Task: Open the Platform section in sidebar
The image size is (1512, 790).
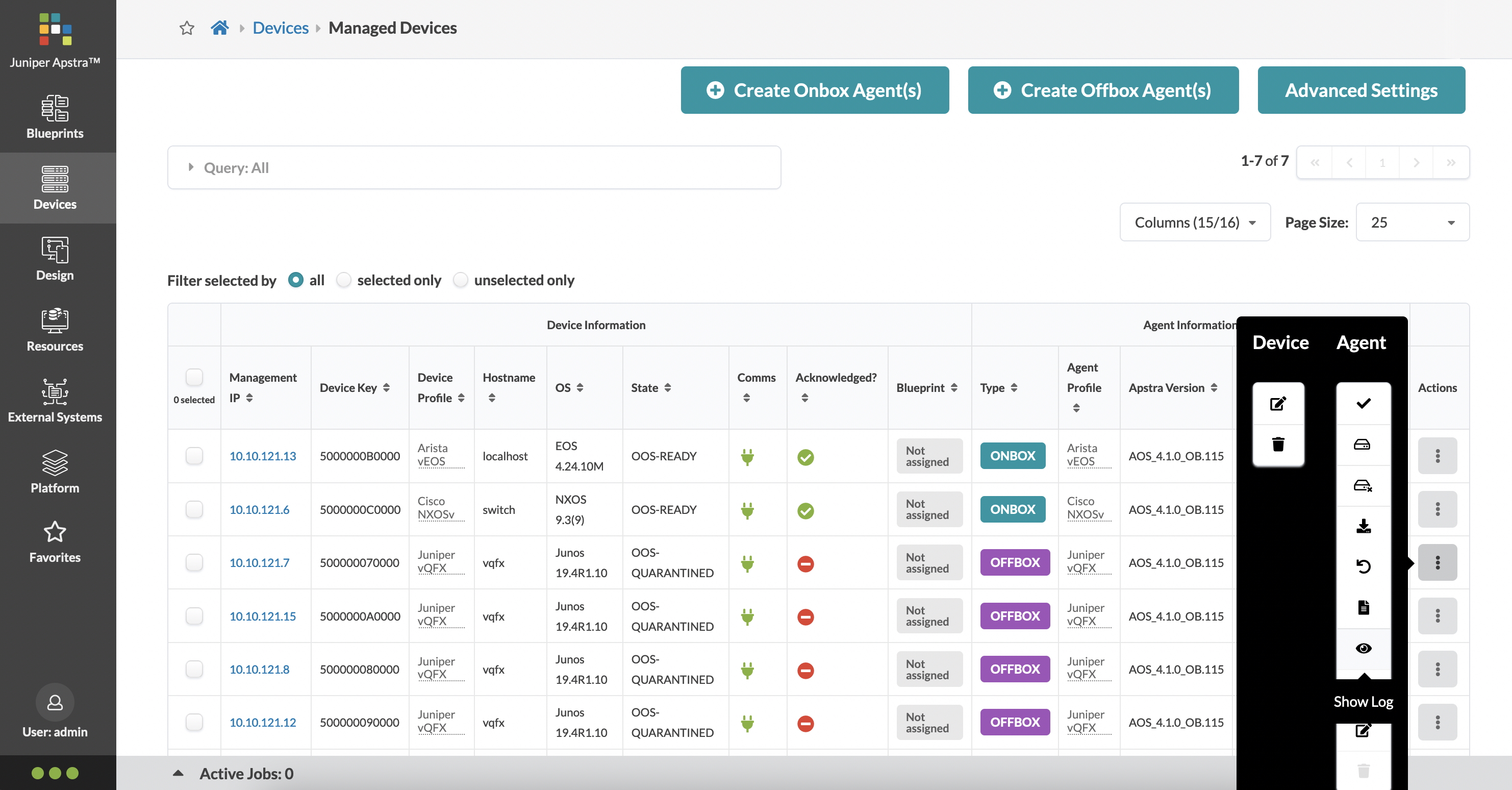Action: point(55,472)
